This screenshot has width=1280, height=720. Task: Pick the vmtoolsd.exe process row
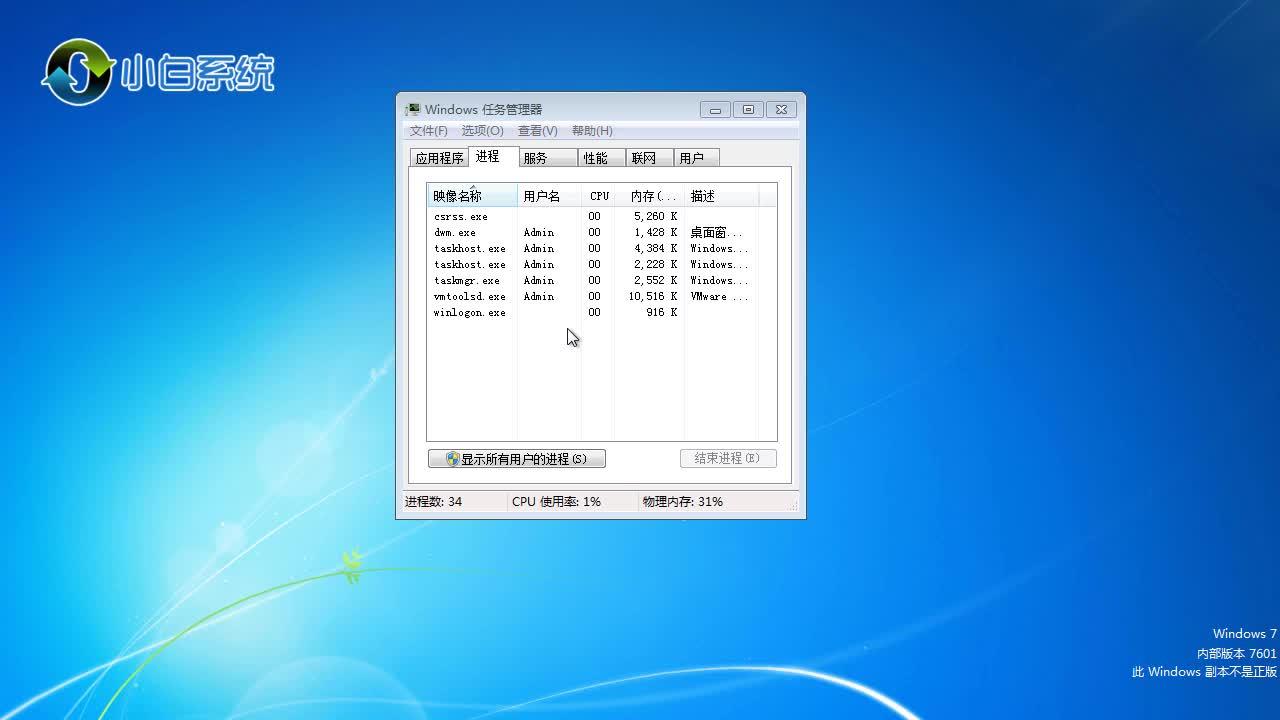tap(470, 297)
